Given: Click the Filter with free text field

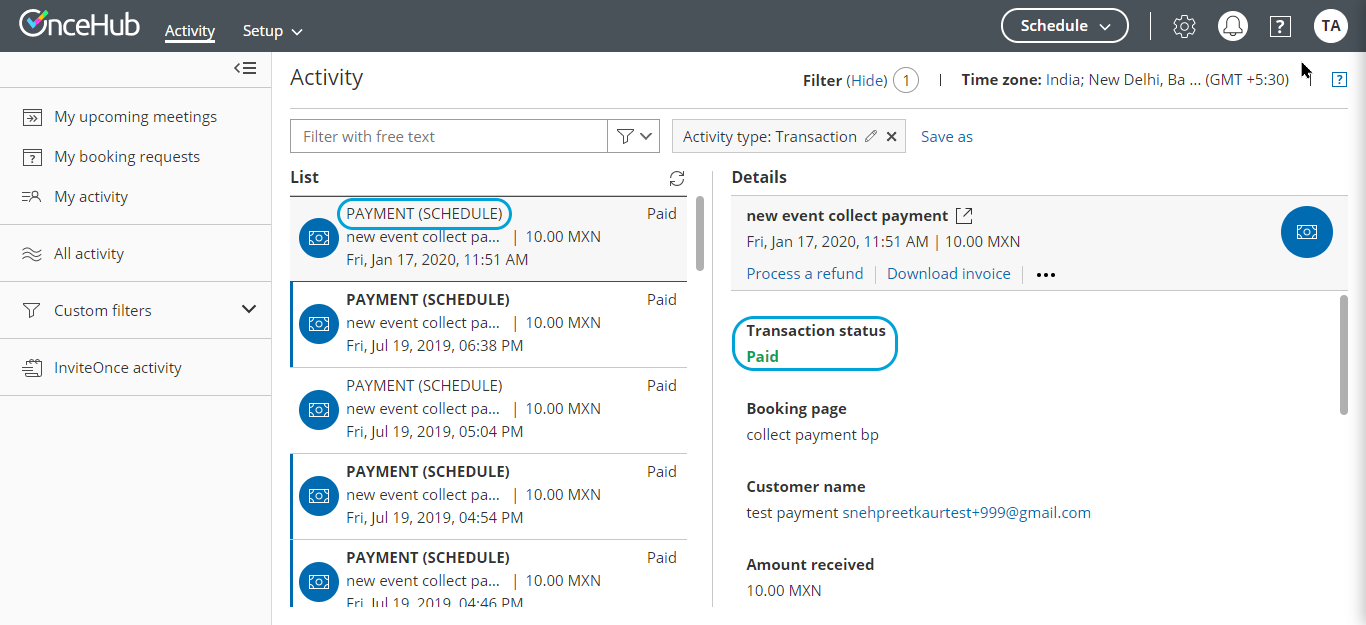Looking at the screenshot, I should [x=448, y=137].
